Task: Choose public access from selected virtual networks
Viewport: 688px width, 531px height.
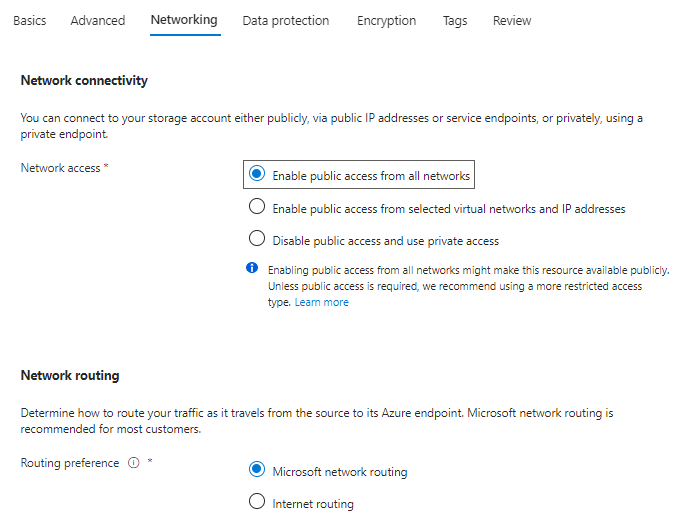Action: 257,208
